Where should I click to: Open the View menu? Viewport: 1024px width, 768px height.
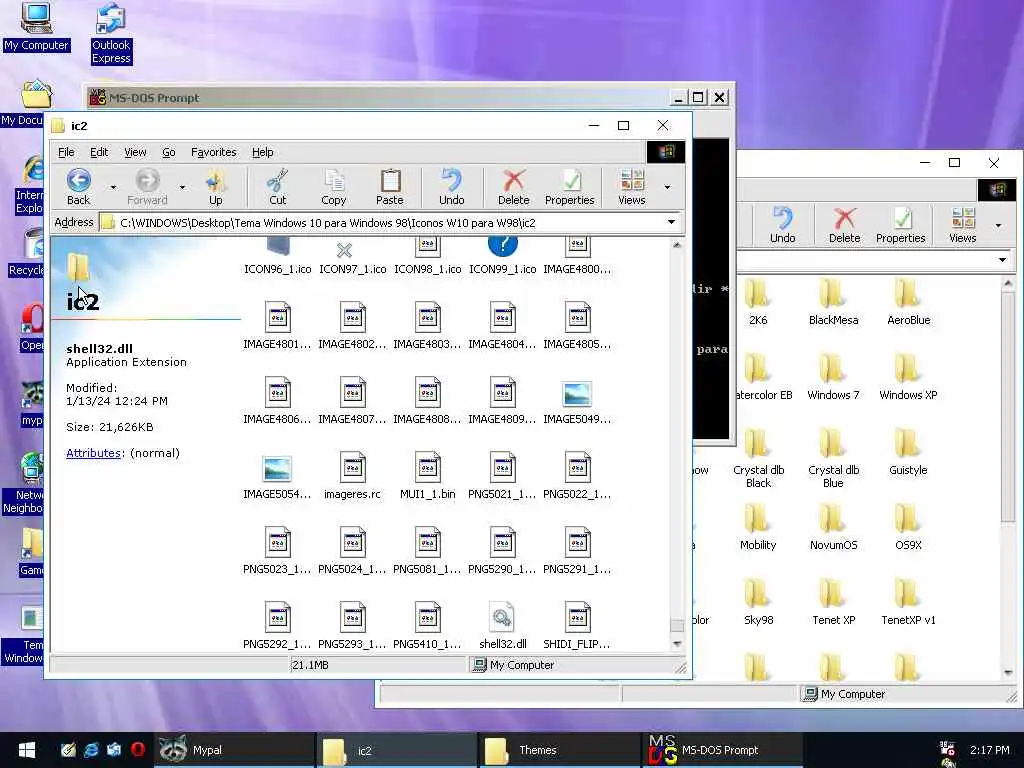pos(135,152)
